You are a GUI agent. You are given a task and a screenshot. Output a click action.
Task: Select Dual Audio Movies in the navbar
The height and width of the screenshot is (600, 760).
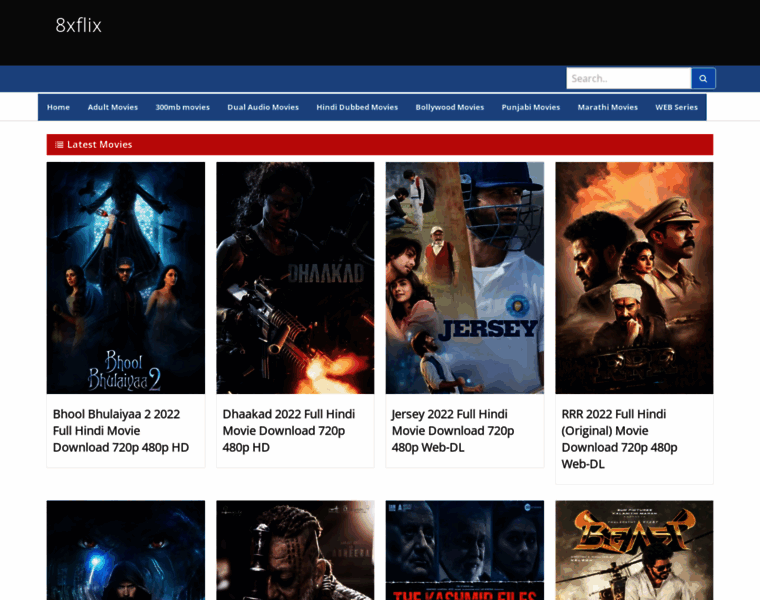click(263, 107)
